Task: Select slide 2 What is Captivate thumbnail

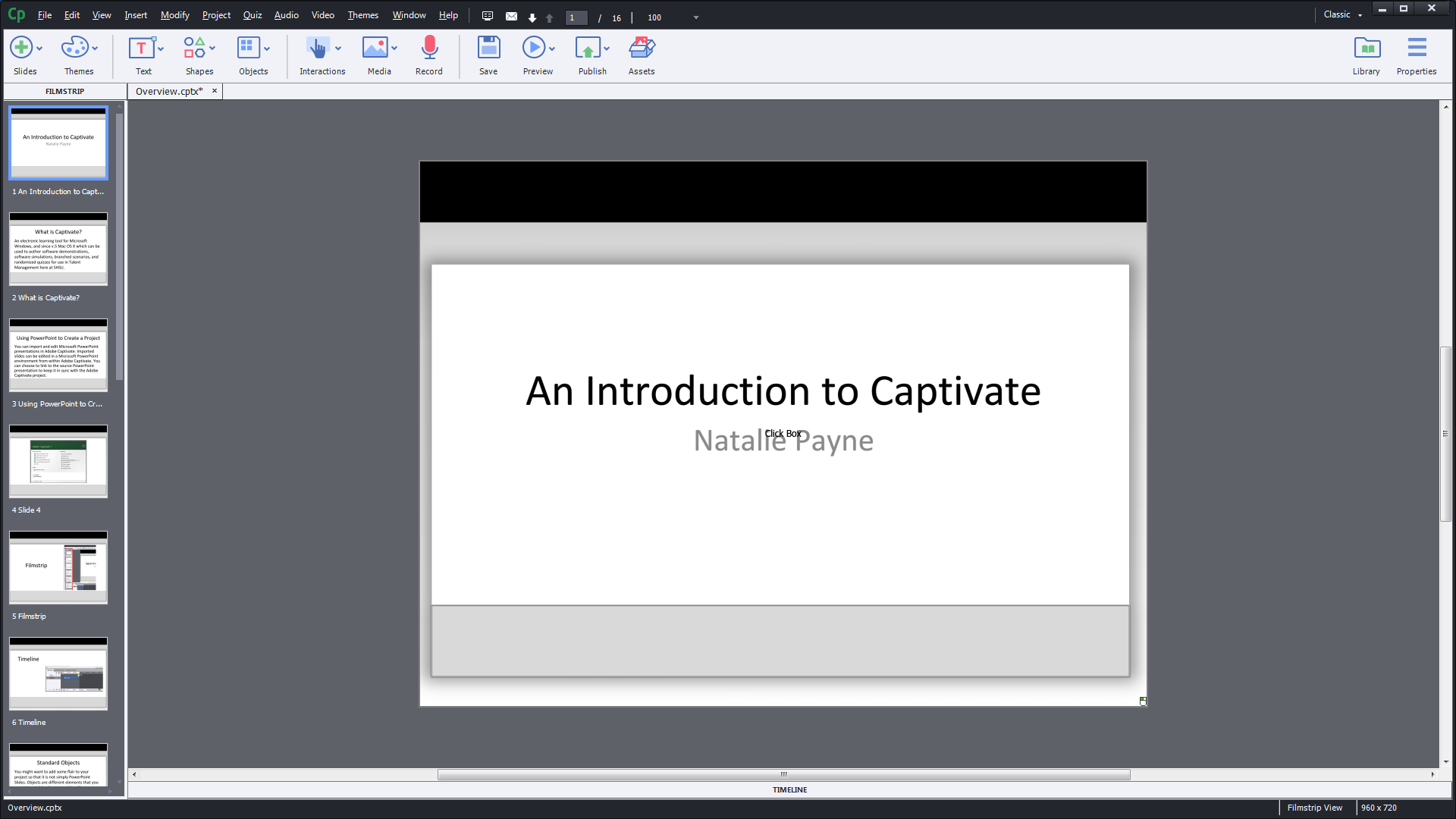Action: click(x=58, y=249)
